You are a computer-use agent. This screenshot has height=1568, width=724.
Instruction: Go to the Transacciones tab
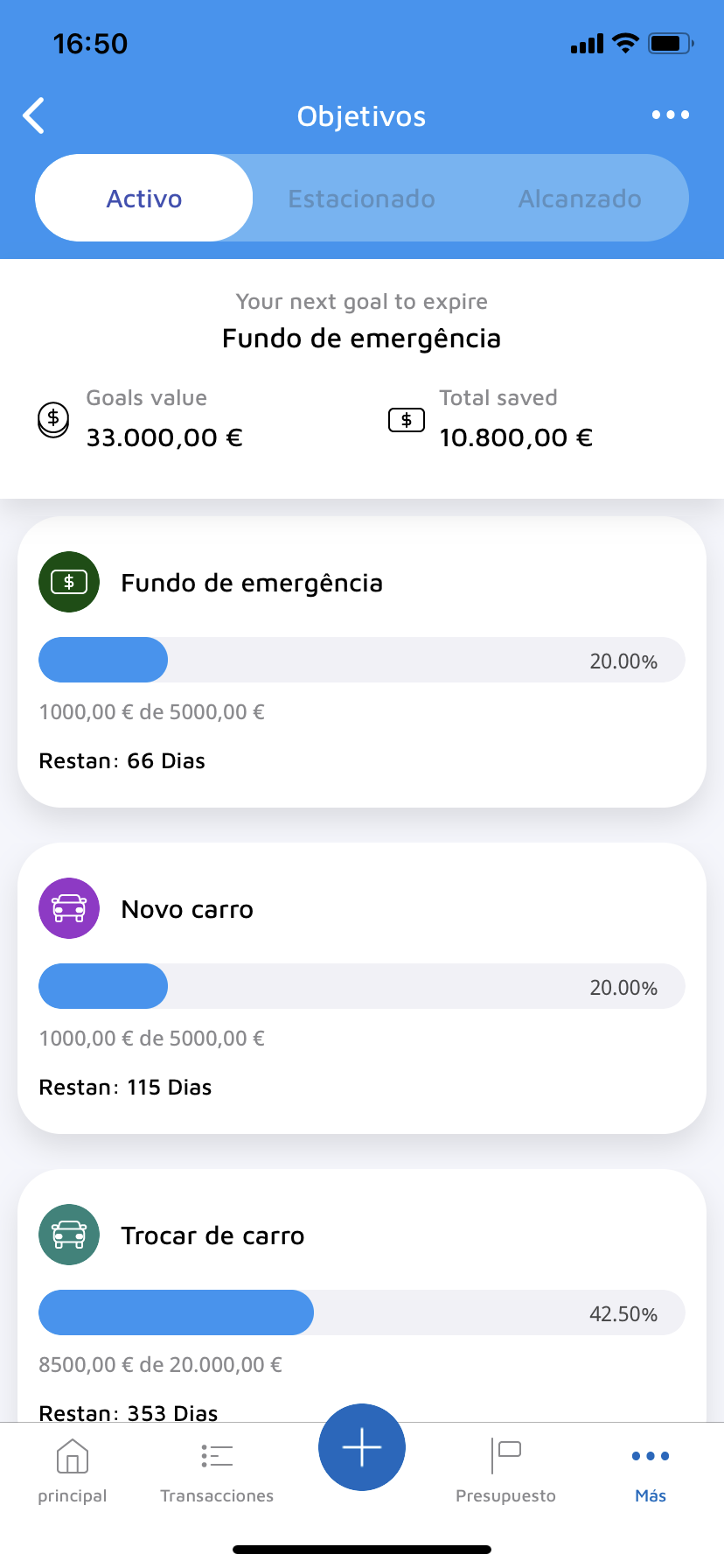(x=217, y=1471)
